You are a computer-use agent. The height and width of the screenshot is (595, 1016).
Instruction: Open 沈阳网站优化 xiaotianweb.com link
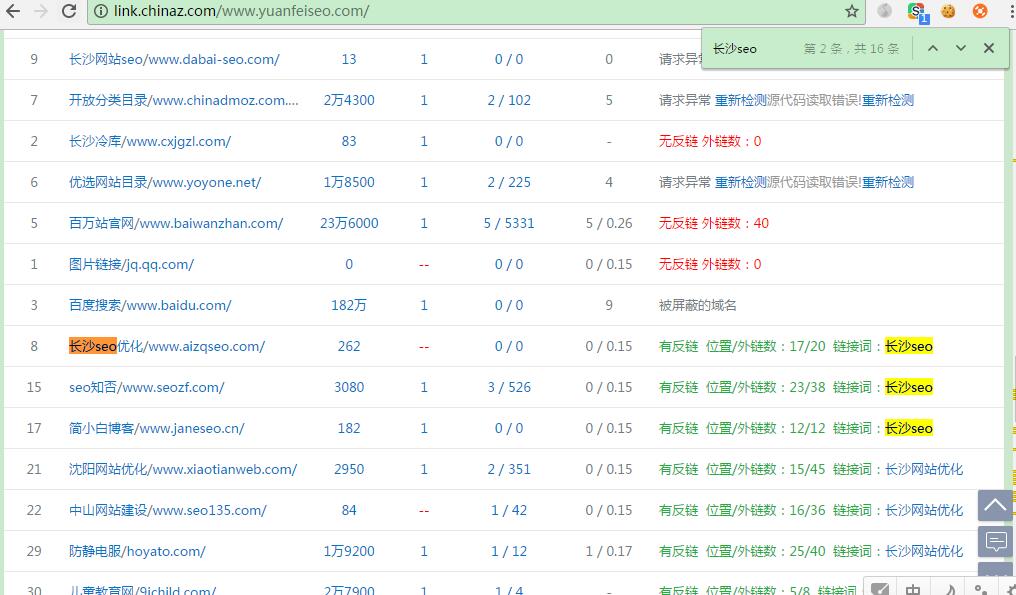click(183, 469)
